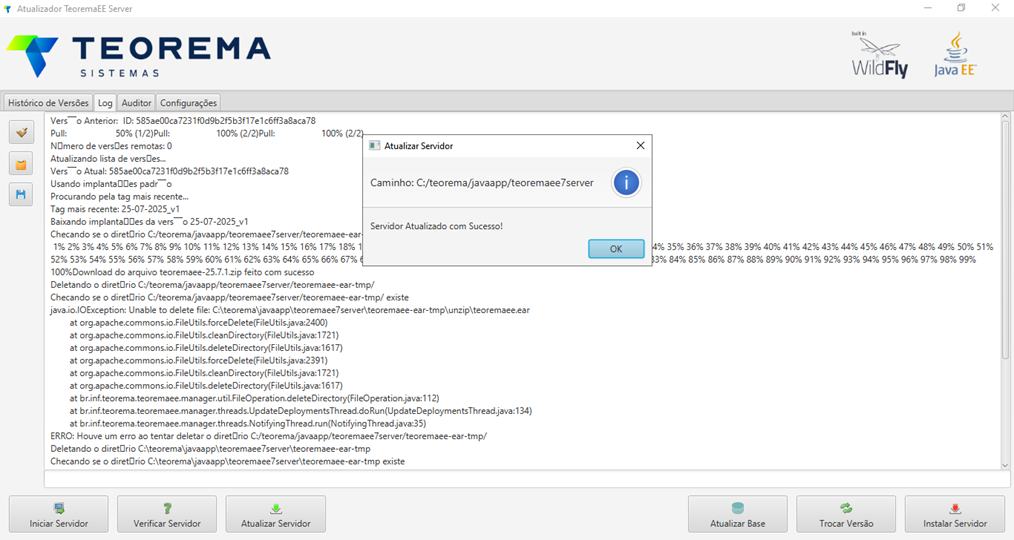Click the 'Atualizando lista de vers' log line
This screenshot has height=540, width=1014.
point(108,158)
